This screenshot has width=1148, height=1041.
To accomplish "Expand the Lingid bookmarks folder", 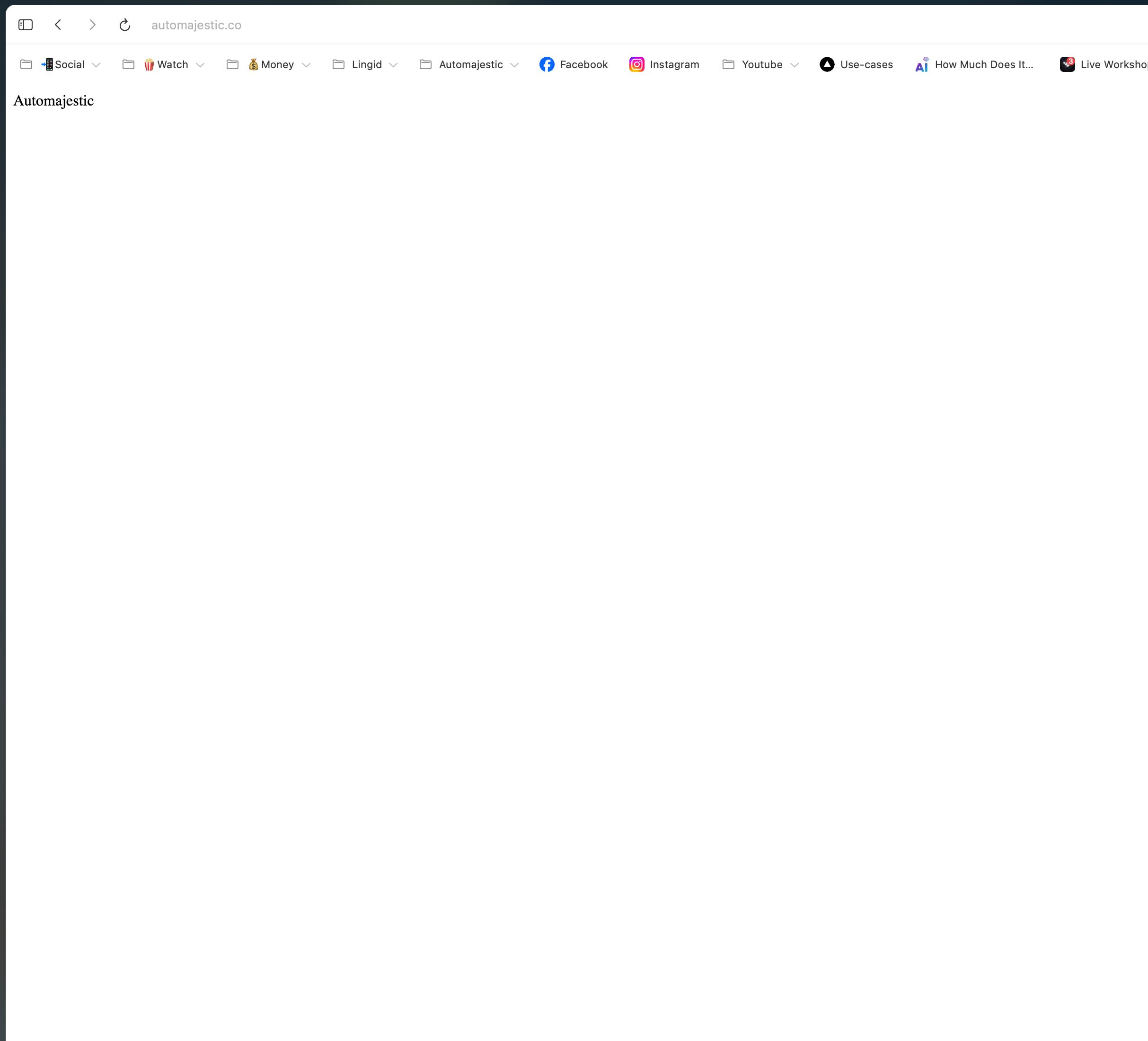I will (393, 65).
